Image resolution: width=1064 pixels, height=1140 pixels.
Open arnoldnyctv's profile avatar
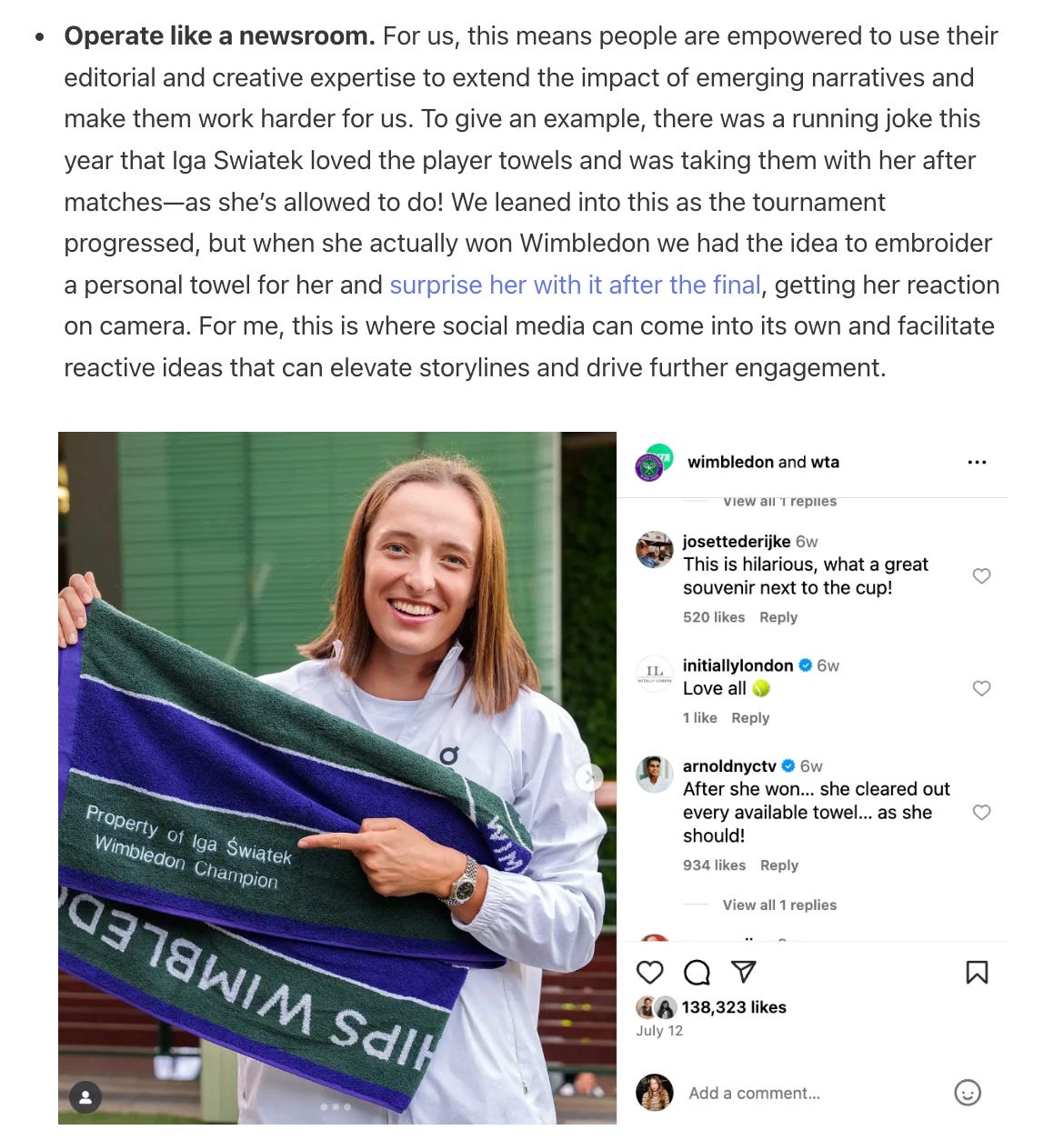pyautogui.click(x=654, y=775)
